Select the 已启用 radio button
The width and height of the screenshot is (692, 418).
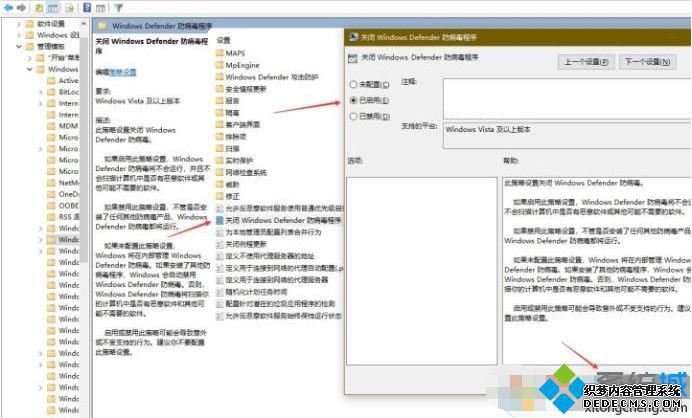[353, 101]
